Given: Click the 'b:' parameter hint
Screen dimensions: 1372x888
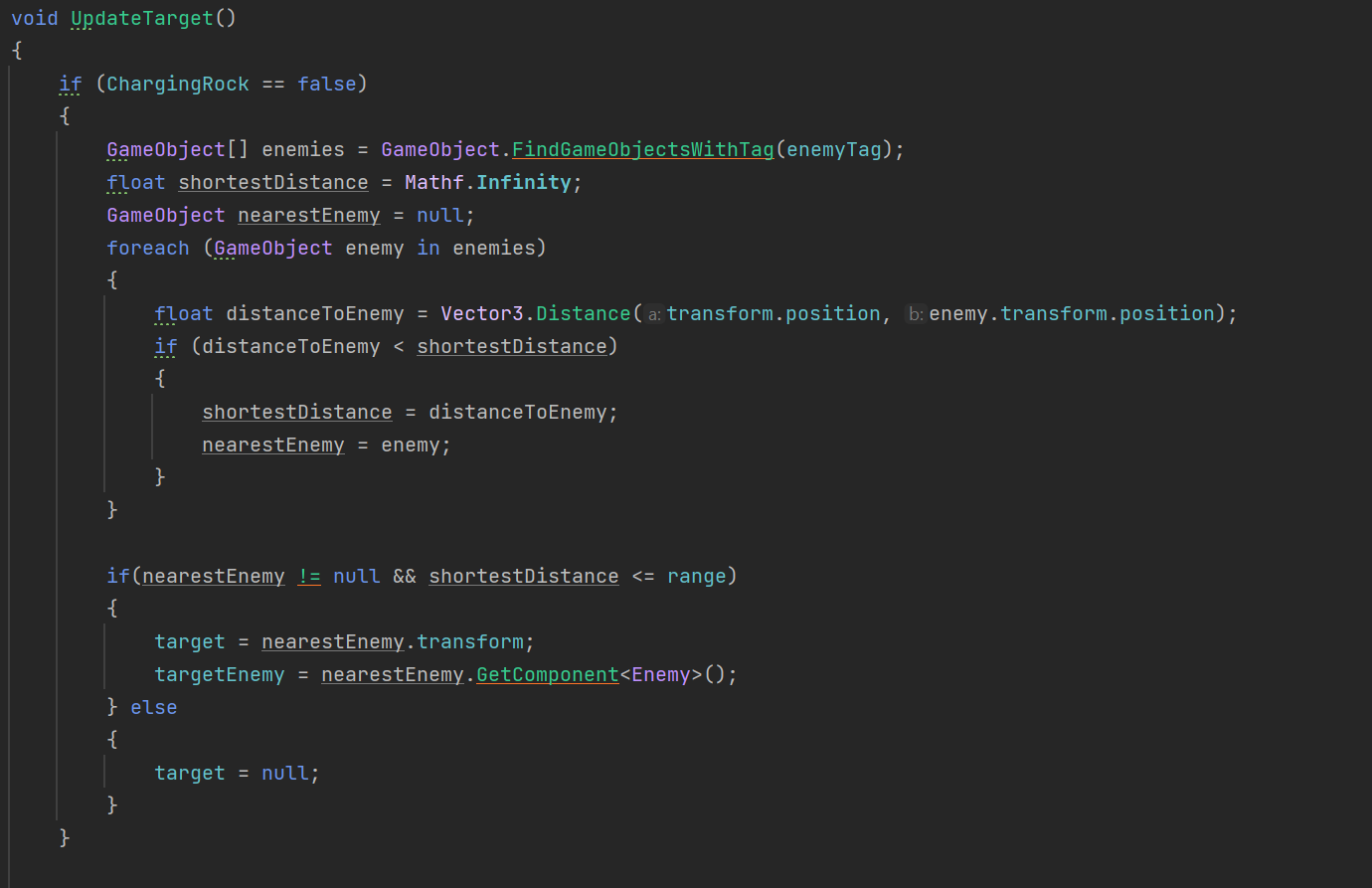Looking at the screenshot, I should click(916, 314).
